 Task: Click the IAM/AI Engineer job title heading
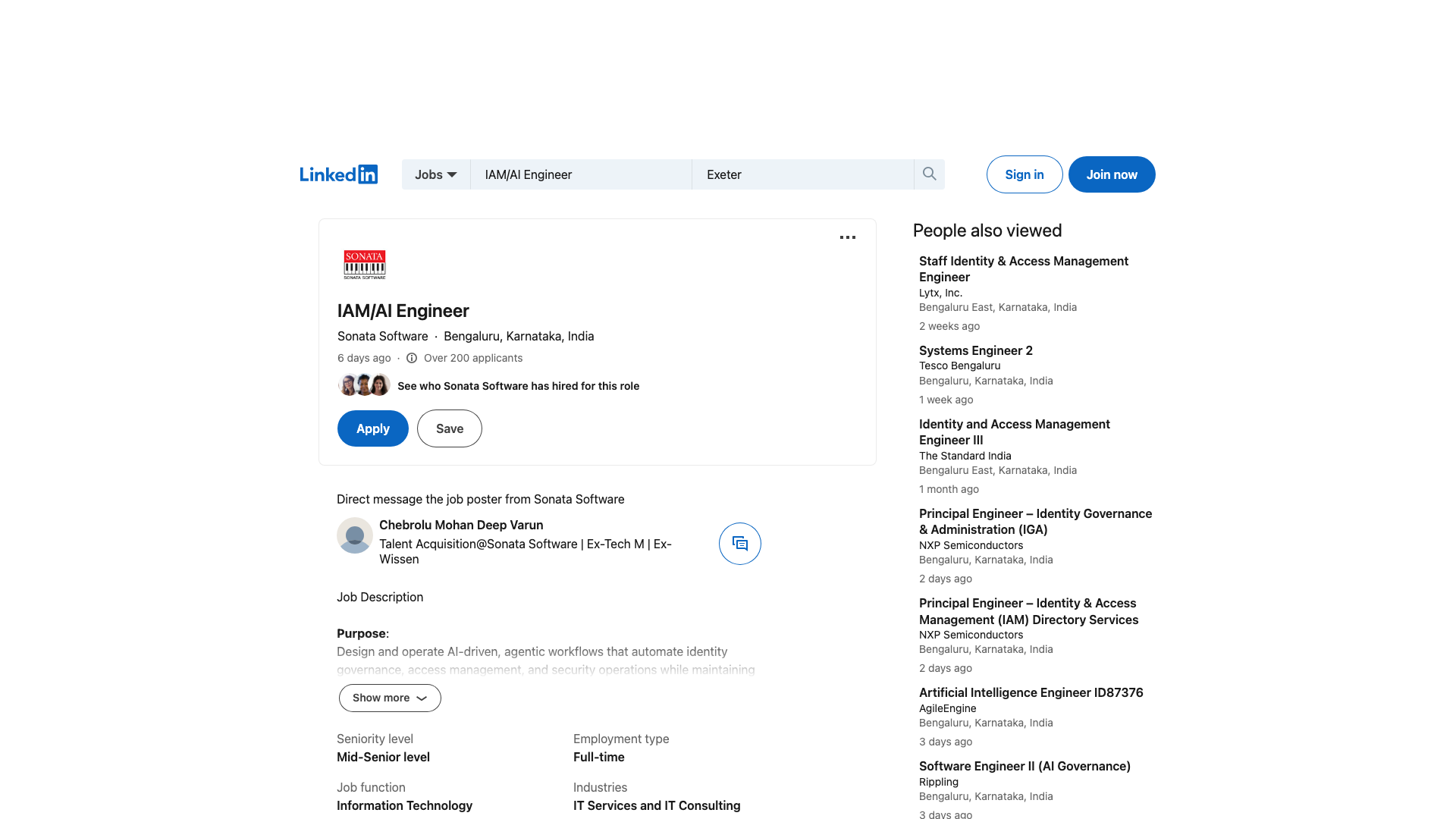coord(403,311)
